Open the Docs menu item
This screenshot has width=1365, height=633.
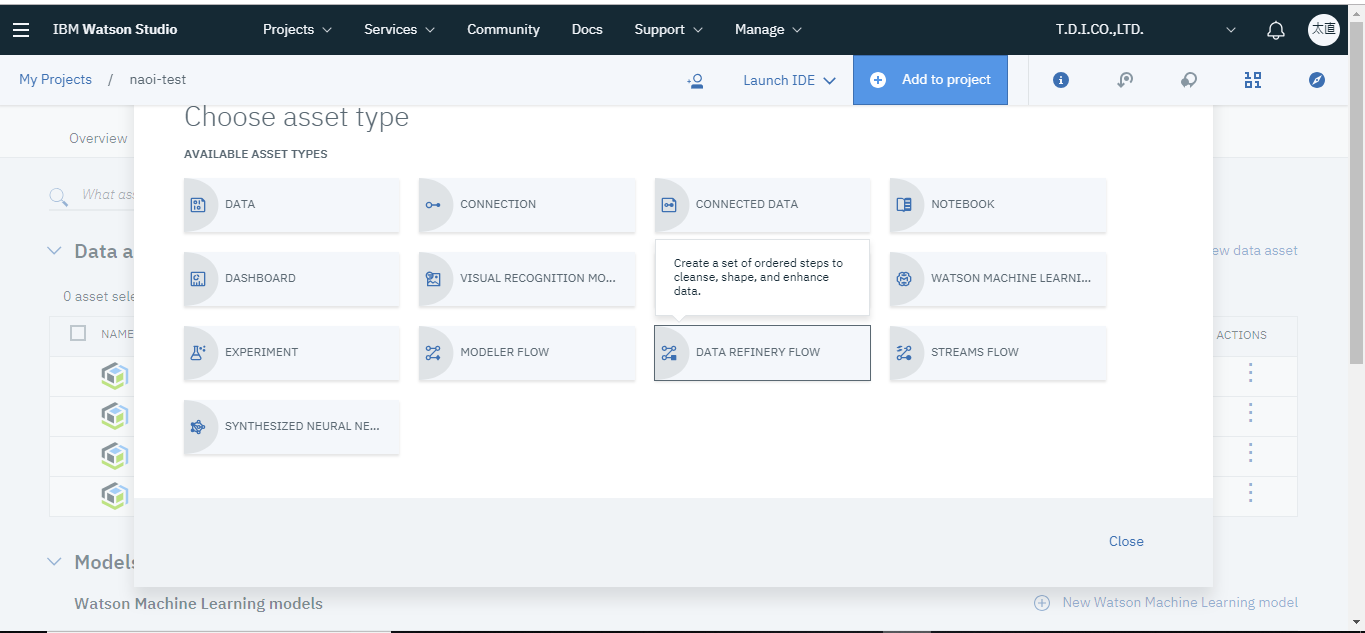pyautogui.click(x=587, y=29)
